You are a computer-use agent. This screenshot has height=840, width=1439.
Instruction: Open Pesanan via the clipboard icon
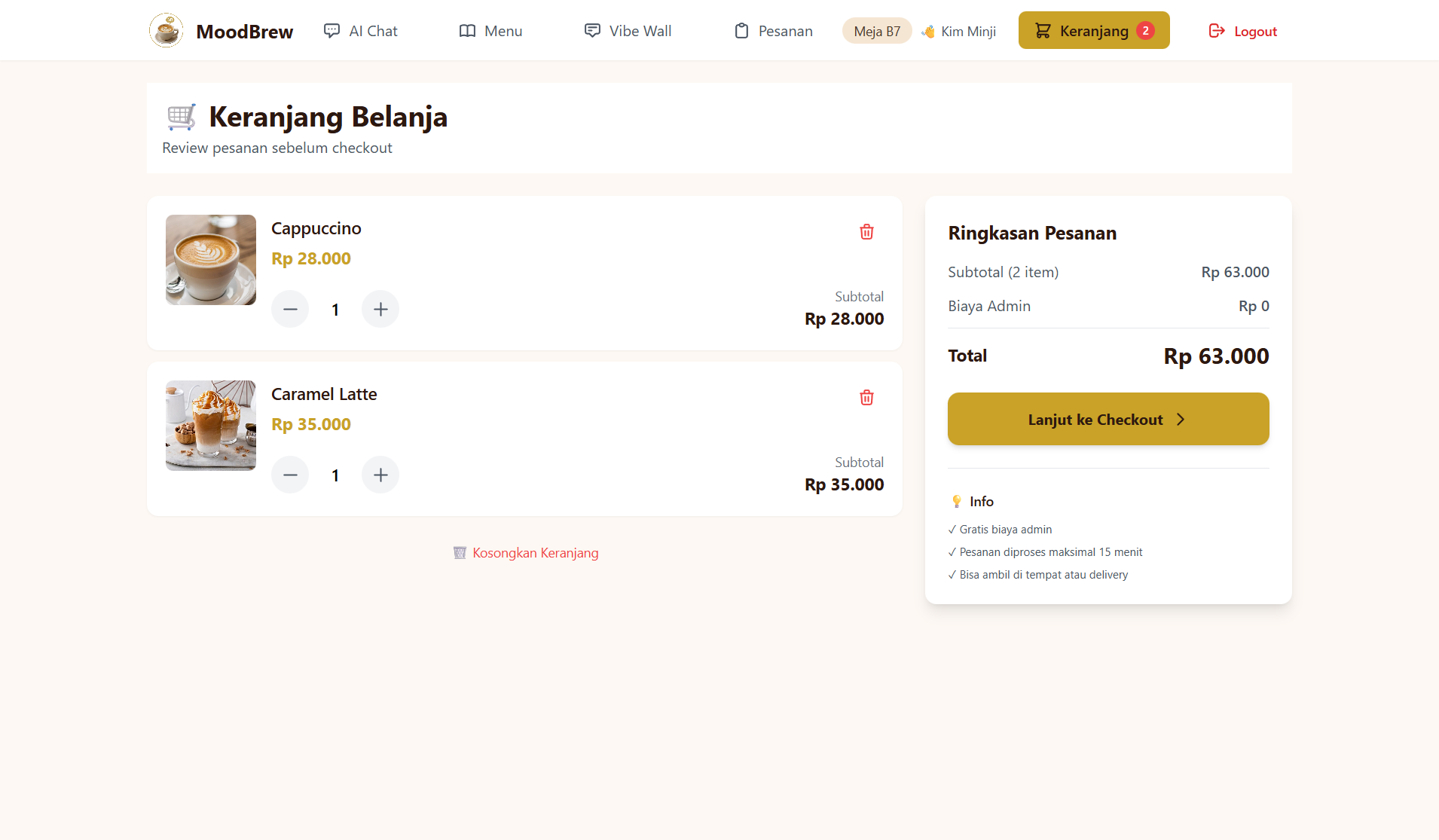tap(742, 31)
